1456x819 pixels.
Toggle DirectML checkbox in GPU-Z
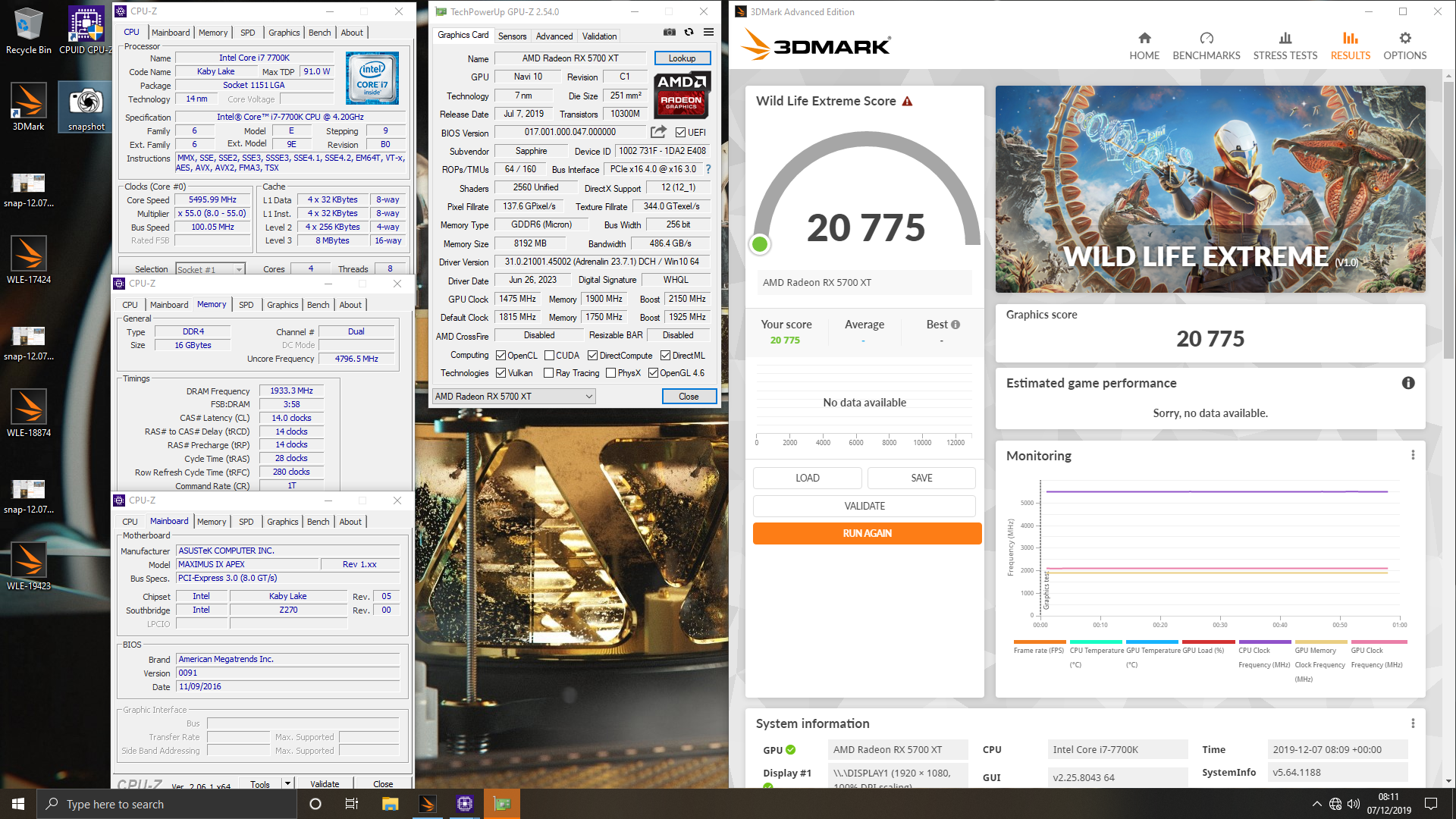click(665, 356)
